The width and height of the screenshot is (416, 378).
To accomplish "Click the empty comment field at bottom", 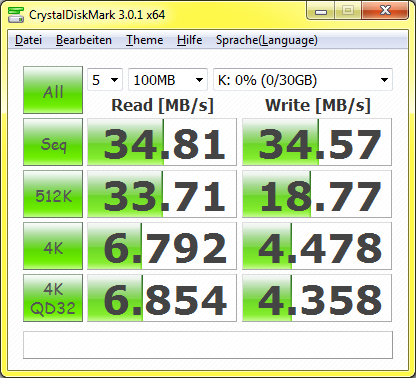I will tap(208, 345).
